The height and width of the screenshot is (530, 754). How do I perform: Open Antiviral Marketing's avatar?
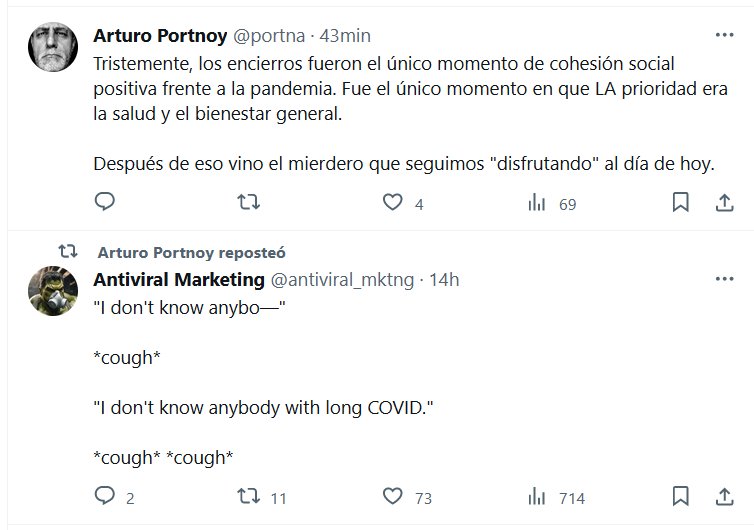click(x=54, y=291)
